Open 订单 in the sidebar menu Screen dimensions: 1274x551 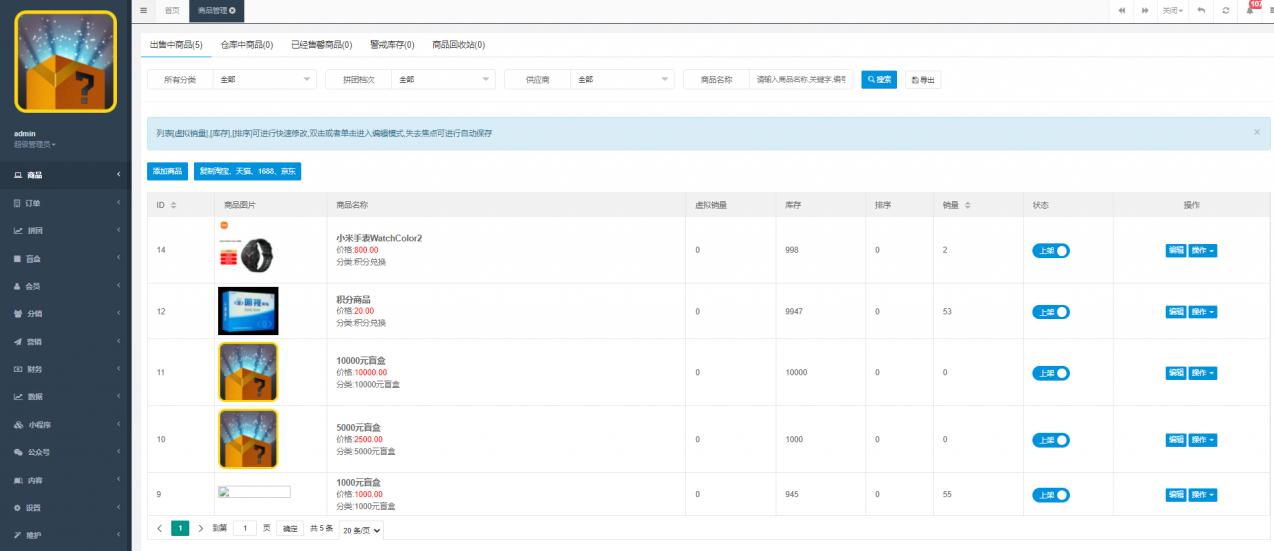(x=65, y=203)
